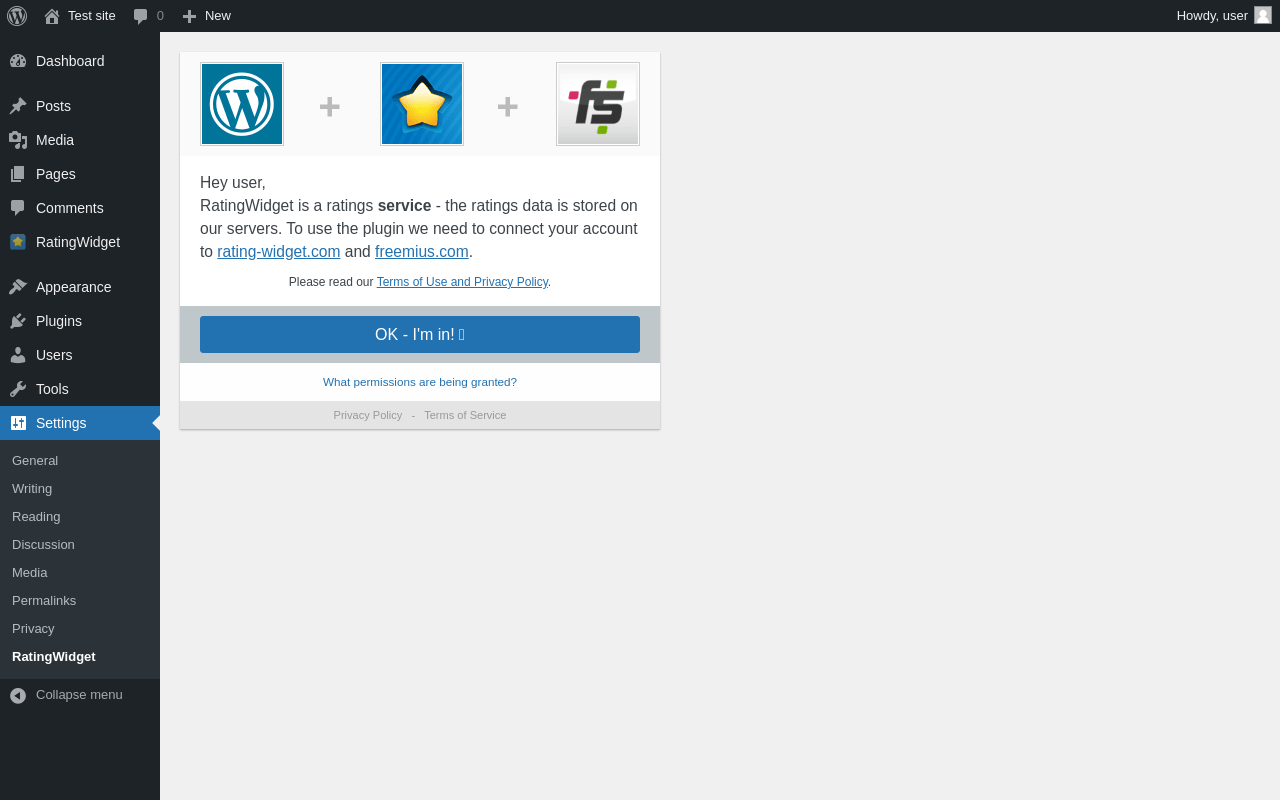Click the Pages icon in sidebar

18,174
